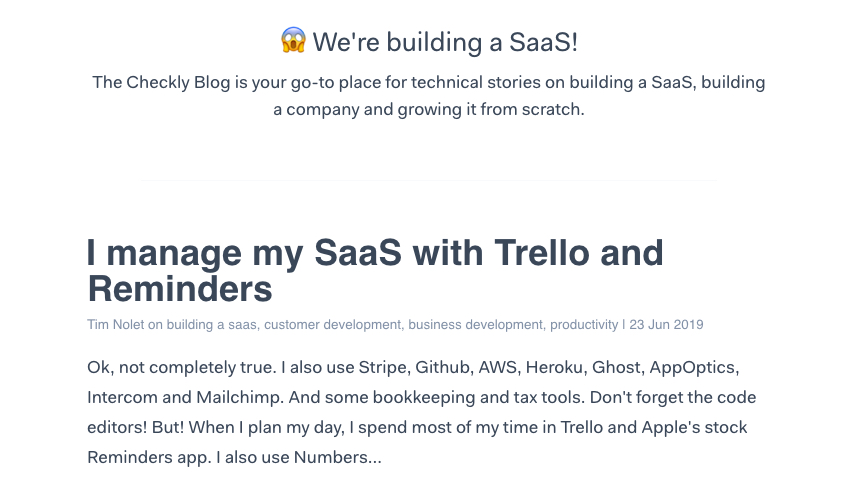The image size is (845, 495).
Task: Click the word "AppOptics" in the excerpt
Action: pos(694,367)
